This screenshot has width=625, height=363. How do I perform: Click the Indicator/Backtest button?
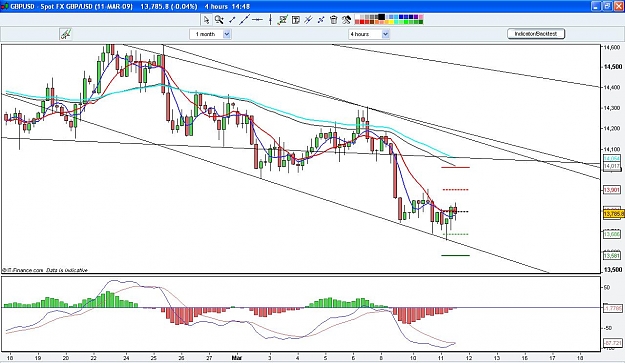(x=536, y=34)
